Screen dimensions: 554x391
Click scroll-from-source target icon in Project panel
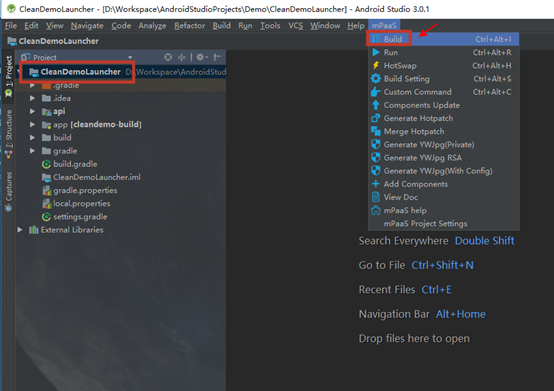pos(168,57)
